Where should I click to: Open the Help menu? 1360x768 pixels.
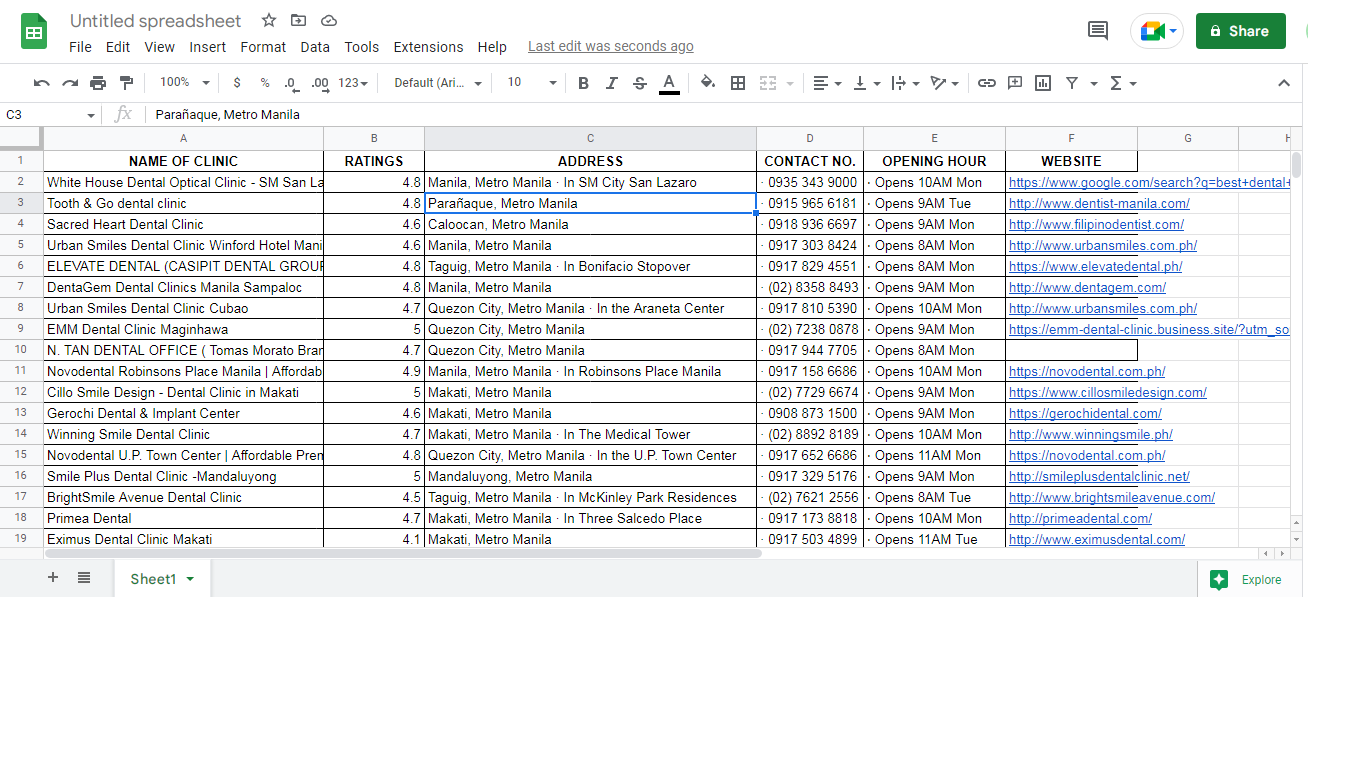point(492,47)
